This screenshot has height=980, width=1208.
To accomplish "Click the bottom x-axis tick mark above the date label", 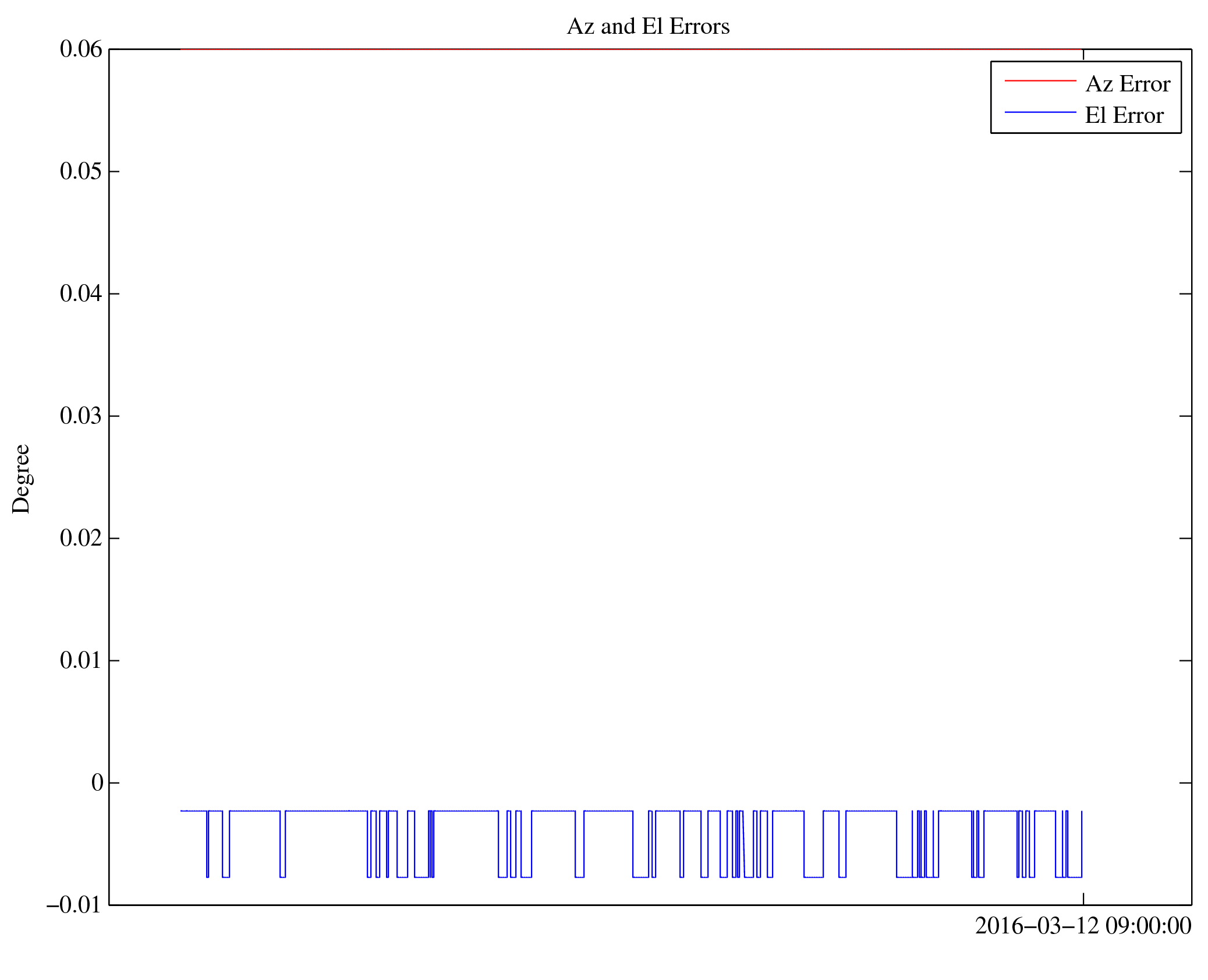I will [1083, 898].
